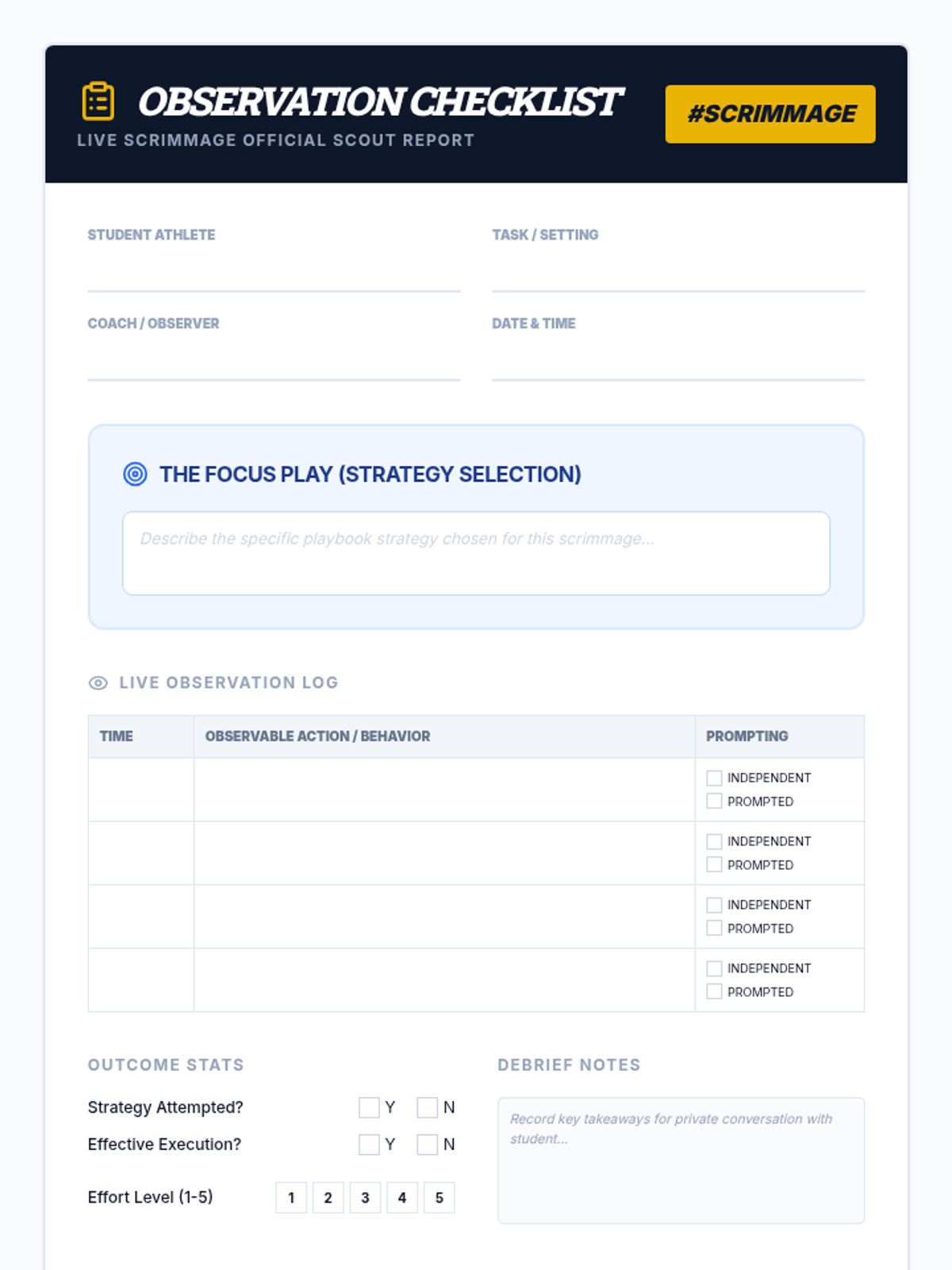This screenshot has height=1270, width=952.
Task: Select effort level 3
Action: pos(365,1198)
